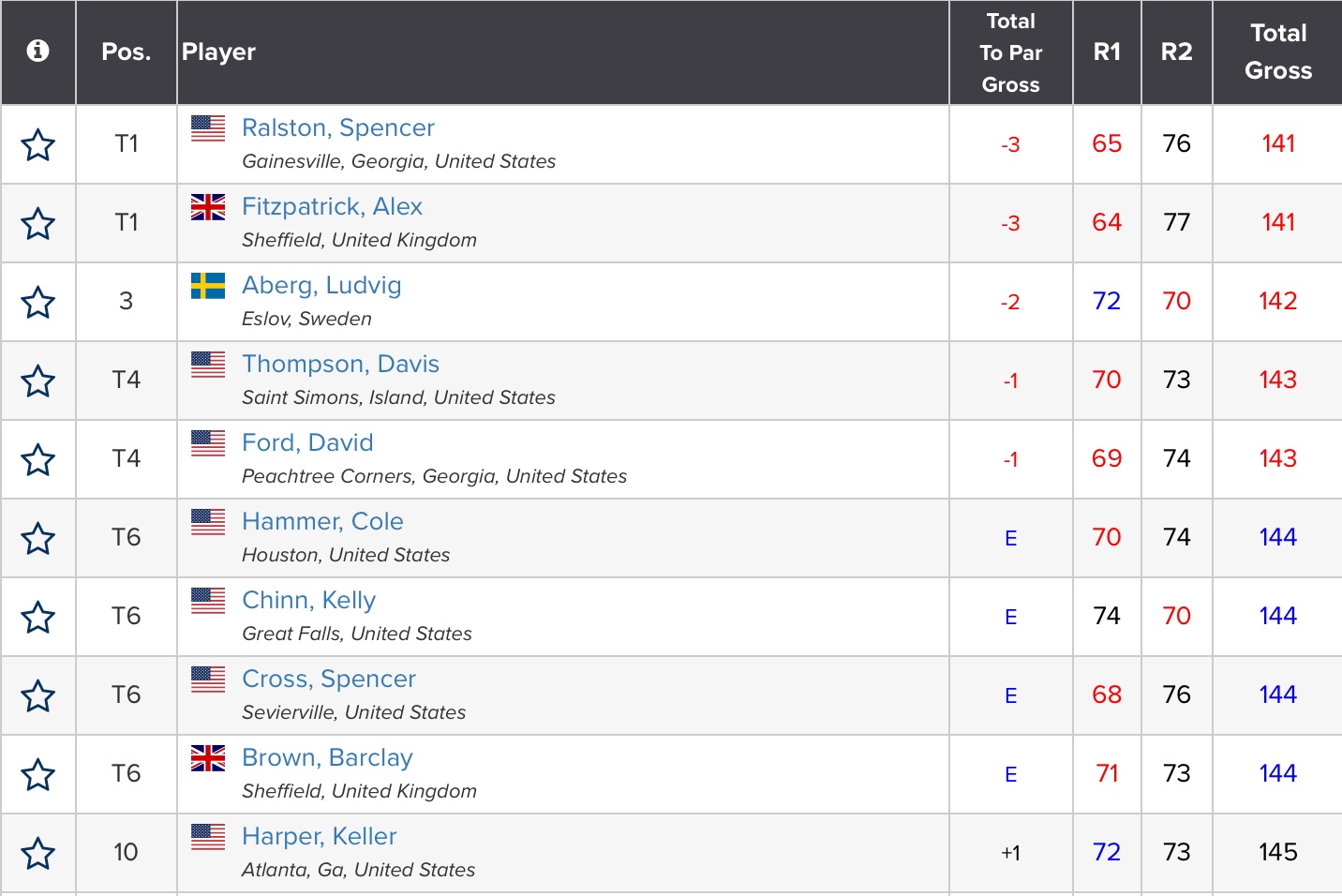Viewport: 1342px width, 896px height.
Task: Click the star beside David Ford
Action: click(37, 460)
